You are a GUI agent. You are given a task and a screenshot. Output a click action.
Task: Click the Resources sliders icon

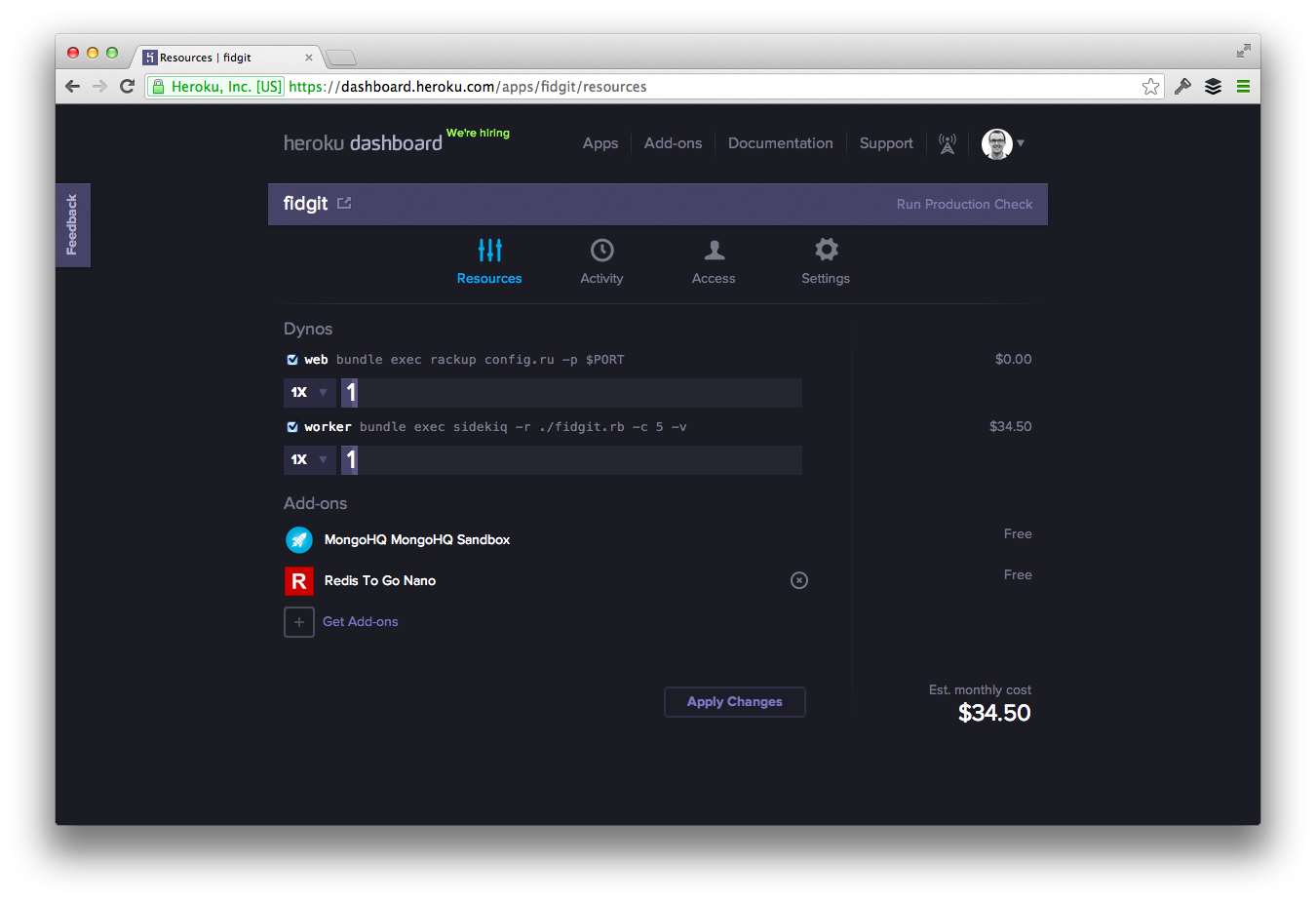[489, 250]
